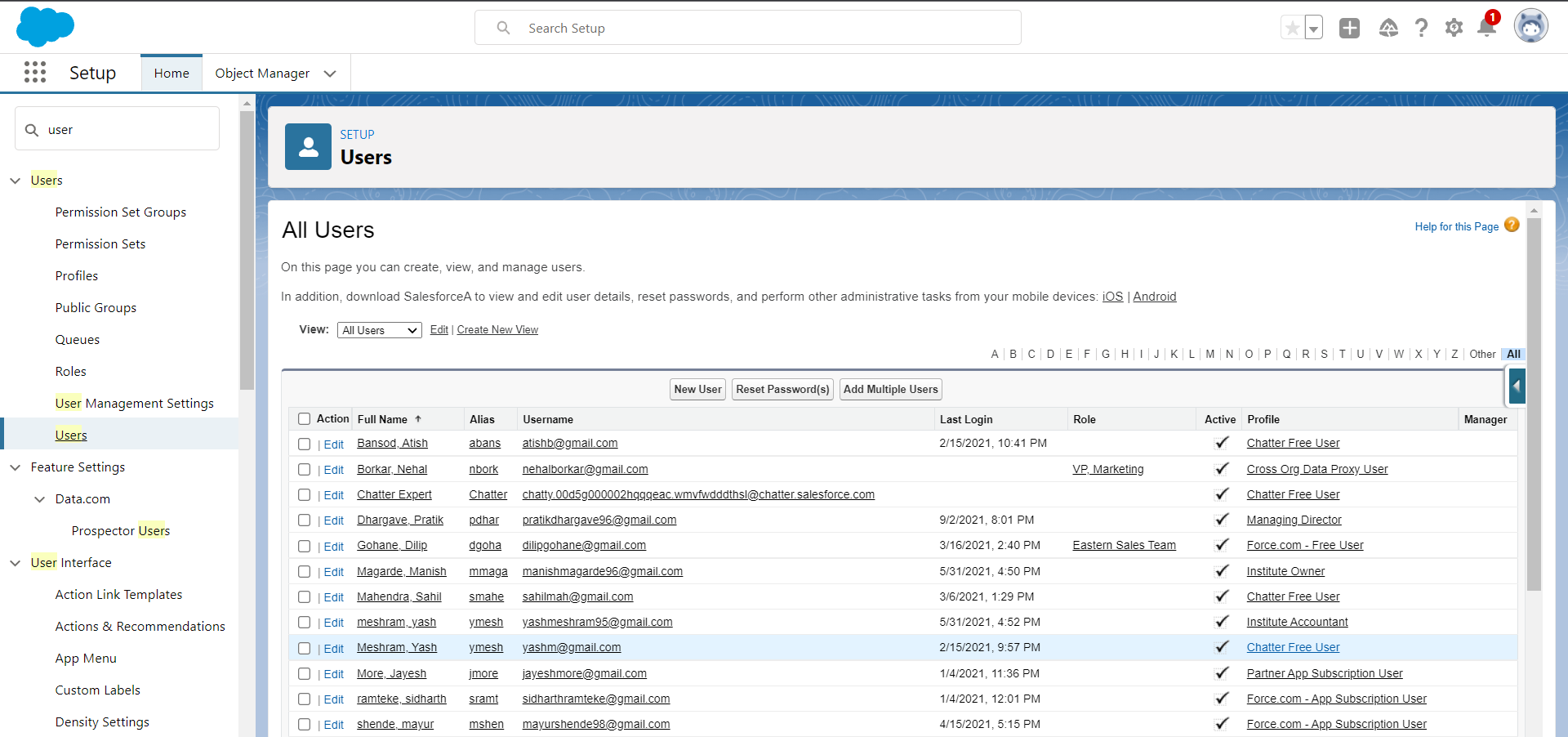
Task: Collapse the Feature Settings tree section
Action: 16,467
